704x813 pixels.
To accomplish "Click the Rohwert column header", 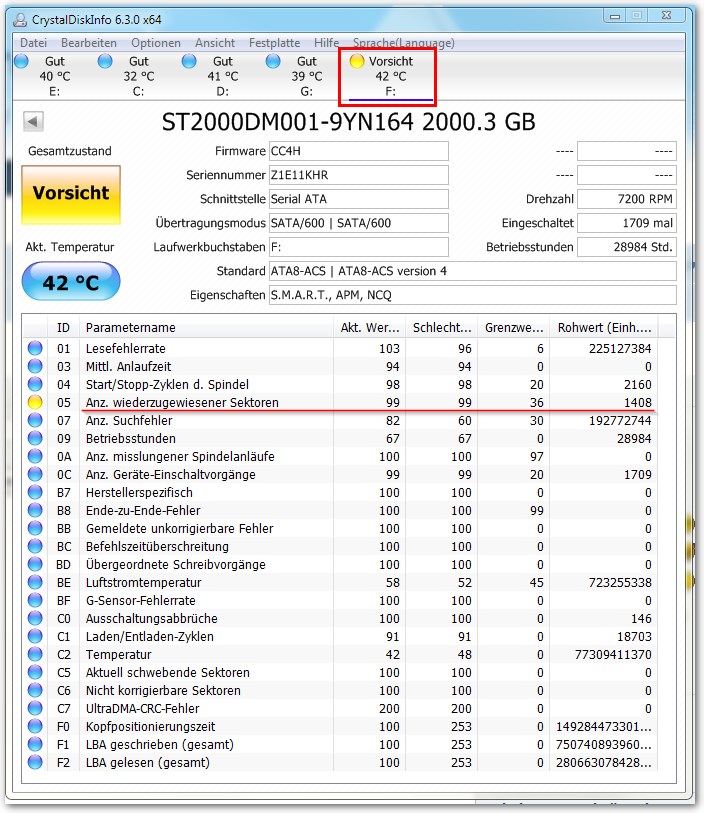I will (604, 328).
